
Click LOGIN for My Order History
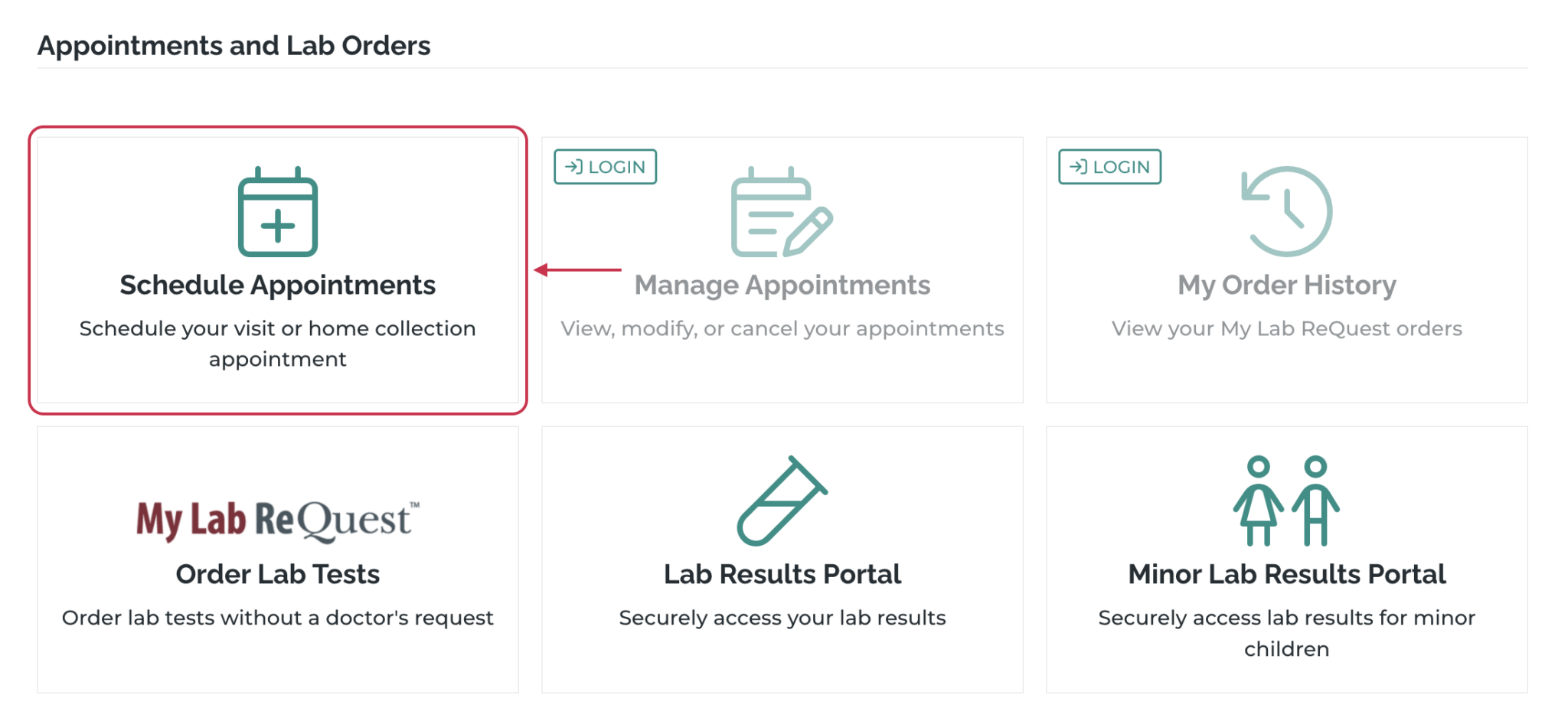[x=1109, y=166]
